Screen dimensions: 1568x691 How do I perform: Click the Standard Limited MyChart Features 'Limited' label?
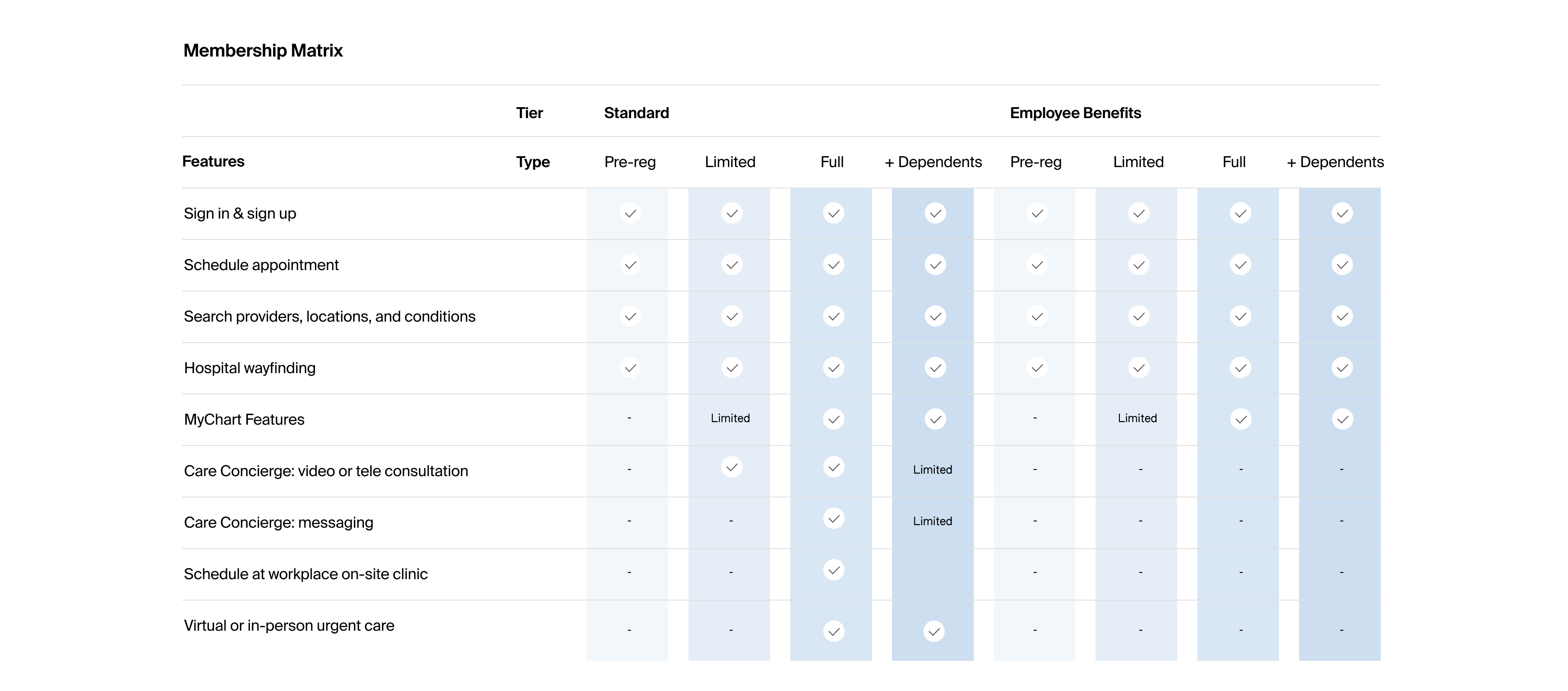(730, 418)
